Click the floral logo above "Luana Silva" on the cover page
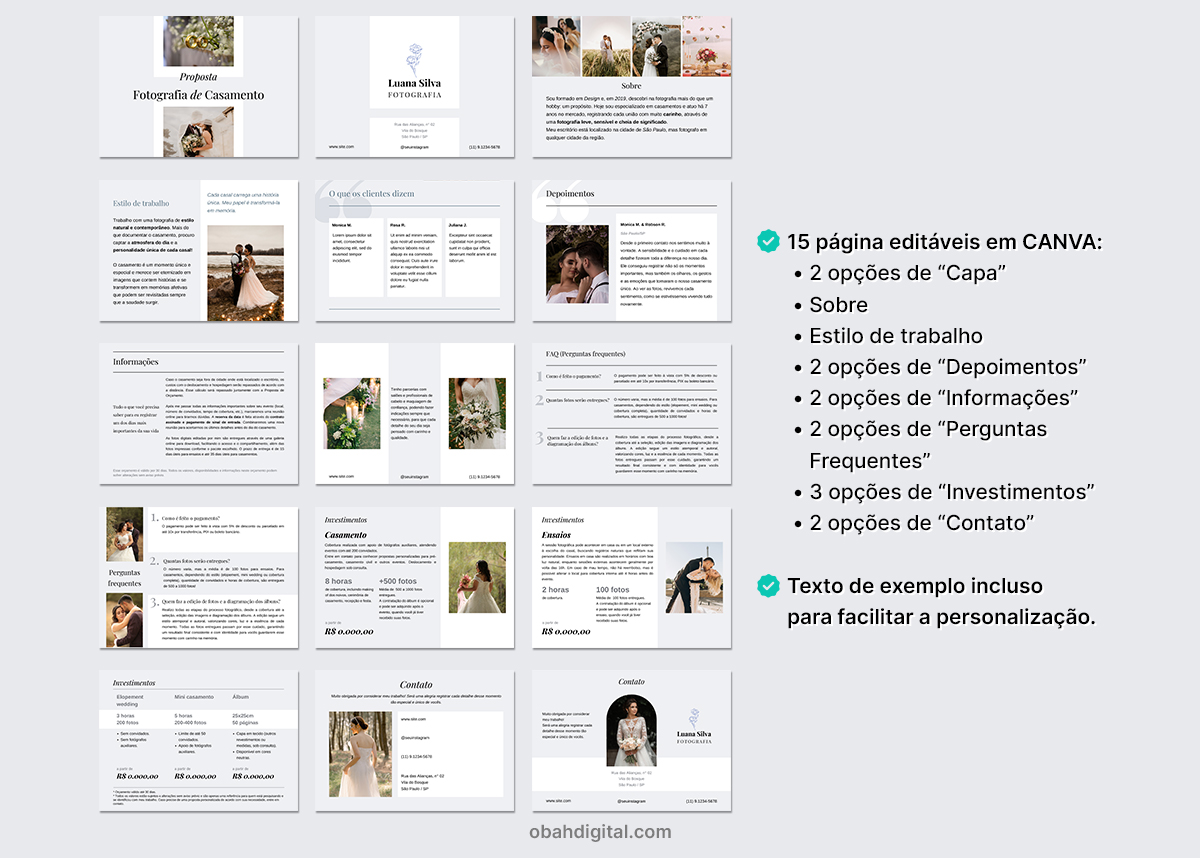This screenshot has height=858, width=1200. pos(414,59)
